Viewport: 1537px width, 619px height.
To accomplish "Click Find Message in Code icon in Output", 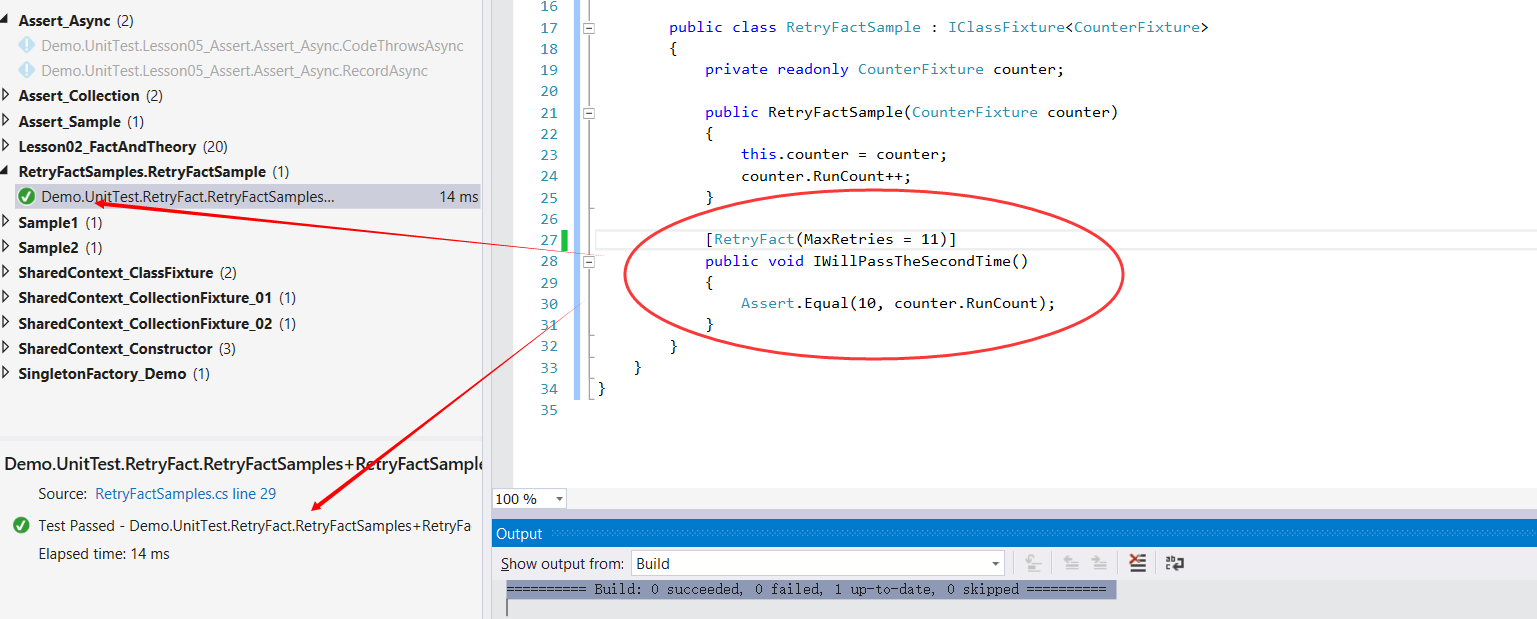I will 1034,563.
